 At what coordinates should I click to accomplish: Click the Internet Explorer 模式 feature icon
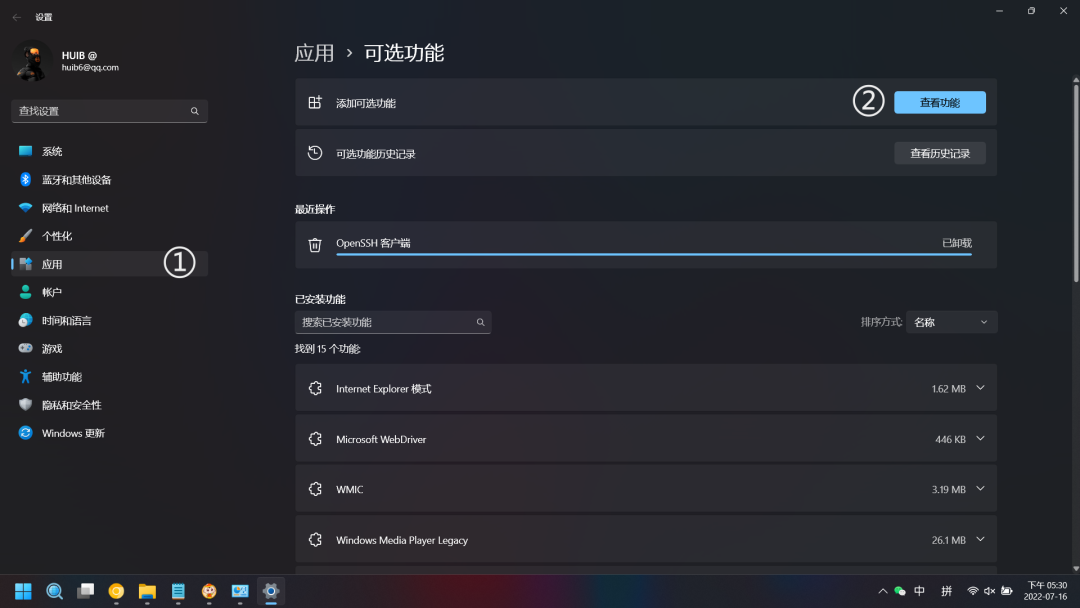[315, 388]
